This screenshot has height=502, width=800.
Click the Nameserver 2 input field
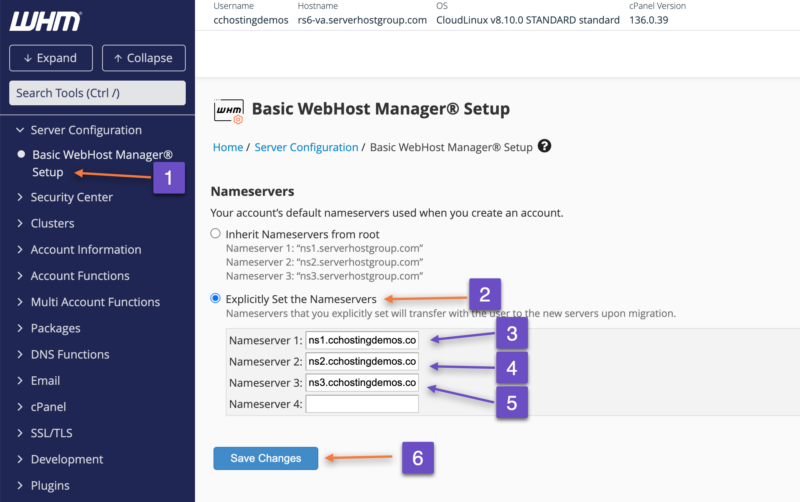[x=362, y=361]
